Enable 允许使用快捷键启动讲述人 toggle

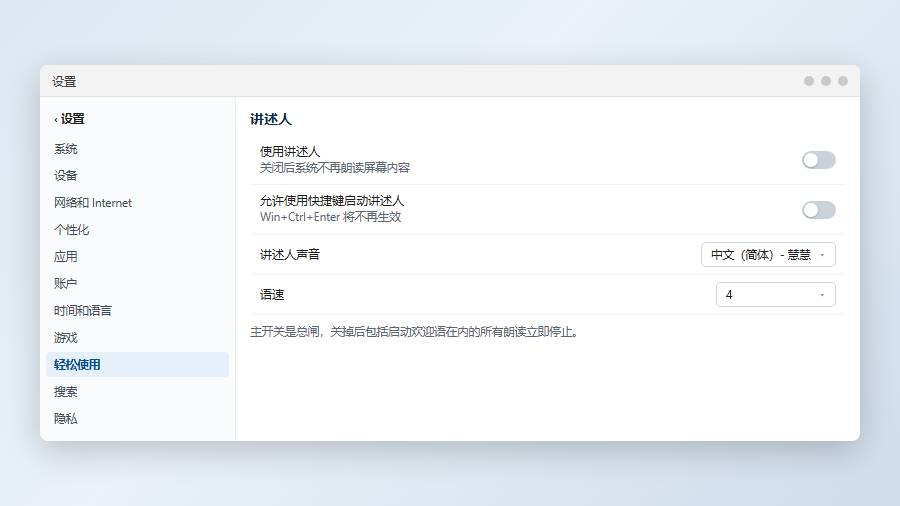point(818,210)
